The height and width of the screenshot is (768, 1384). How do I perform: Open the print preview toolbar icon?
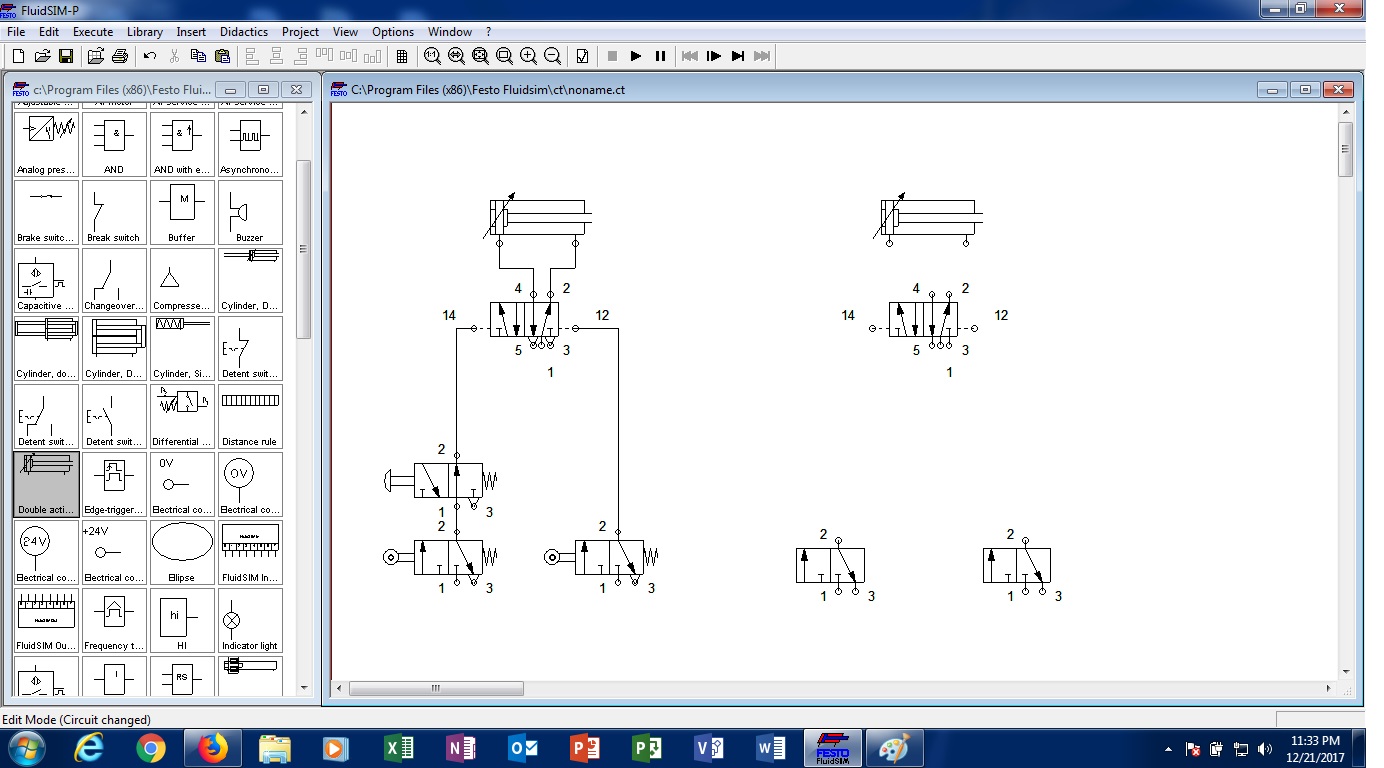96,56
